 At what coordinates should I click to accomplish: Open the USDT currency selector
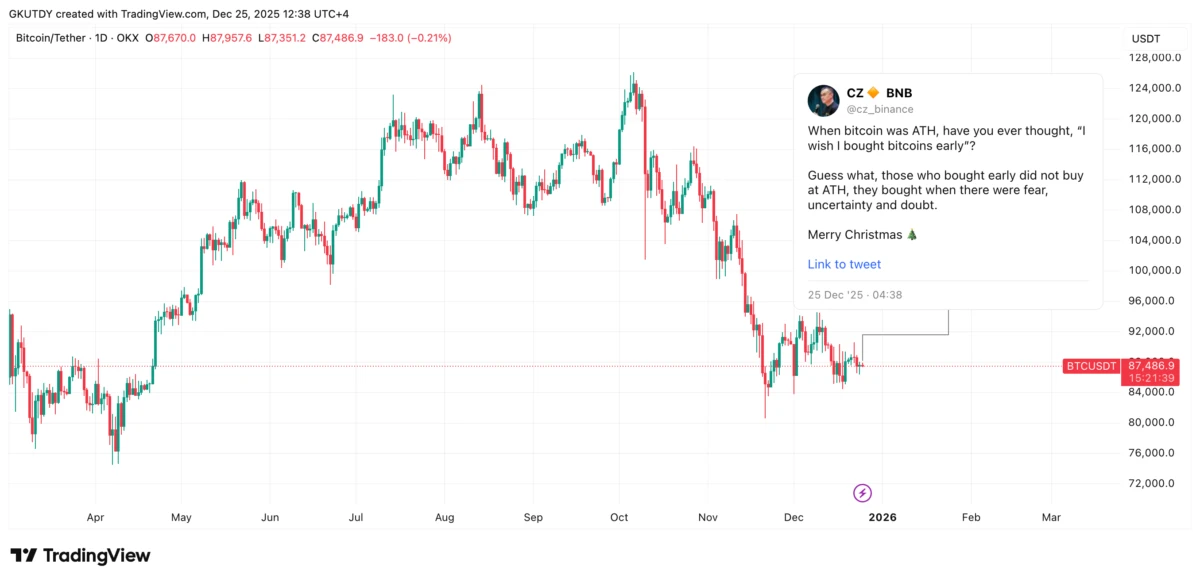1145,39
